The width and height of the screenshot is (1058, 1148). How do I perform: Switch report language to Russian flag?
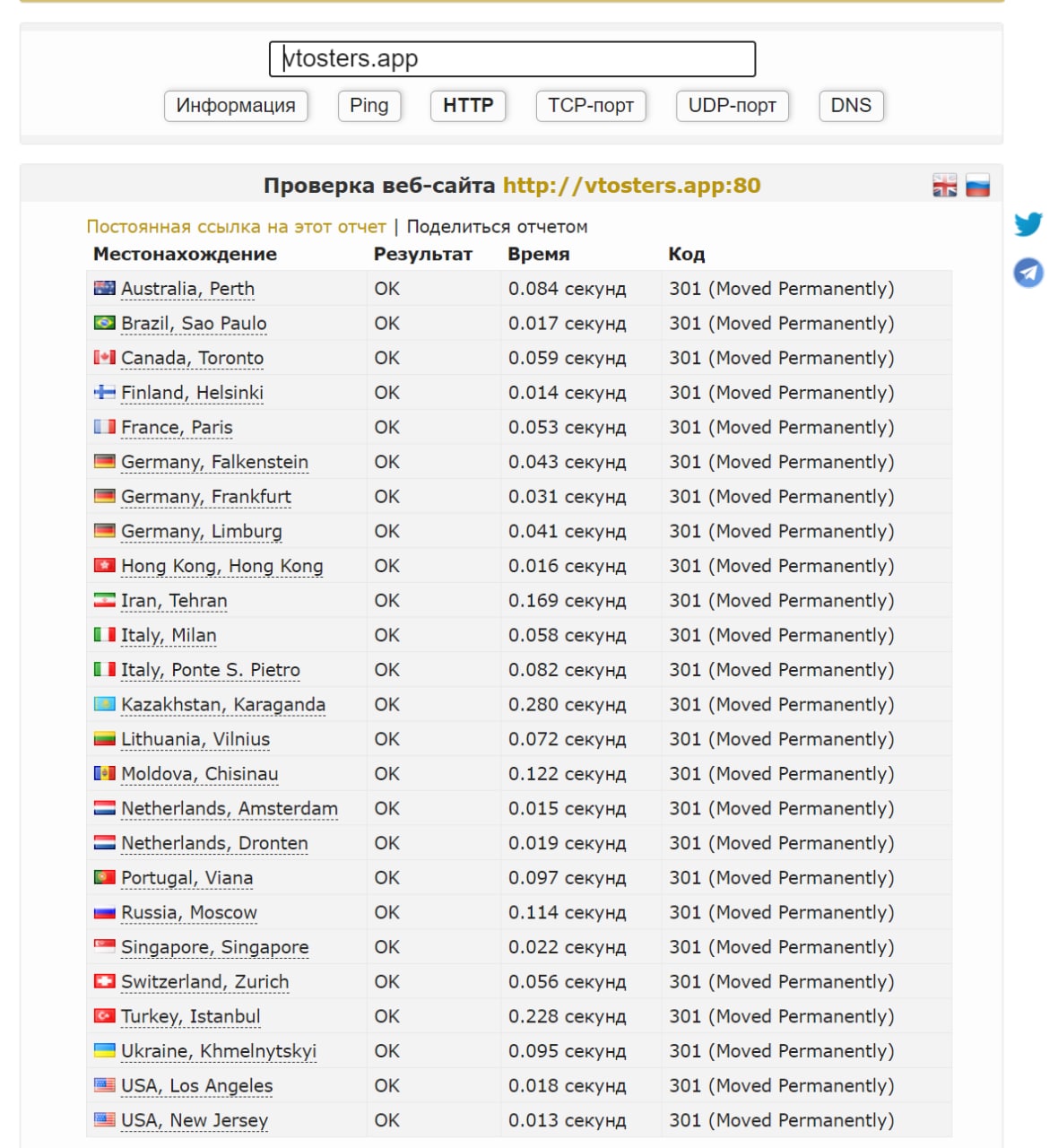[977, 185]
